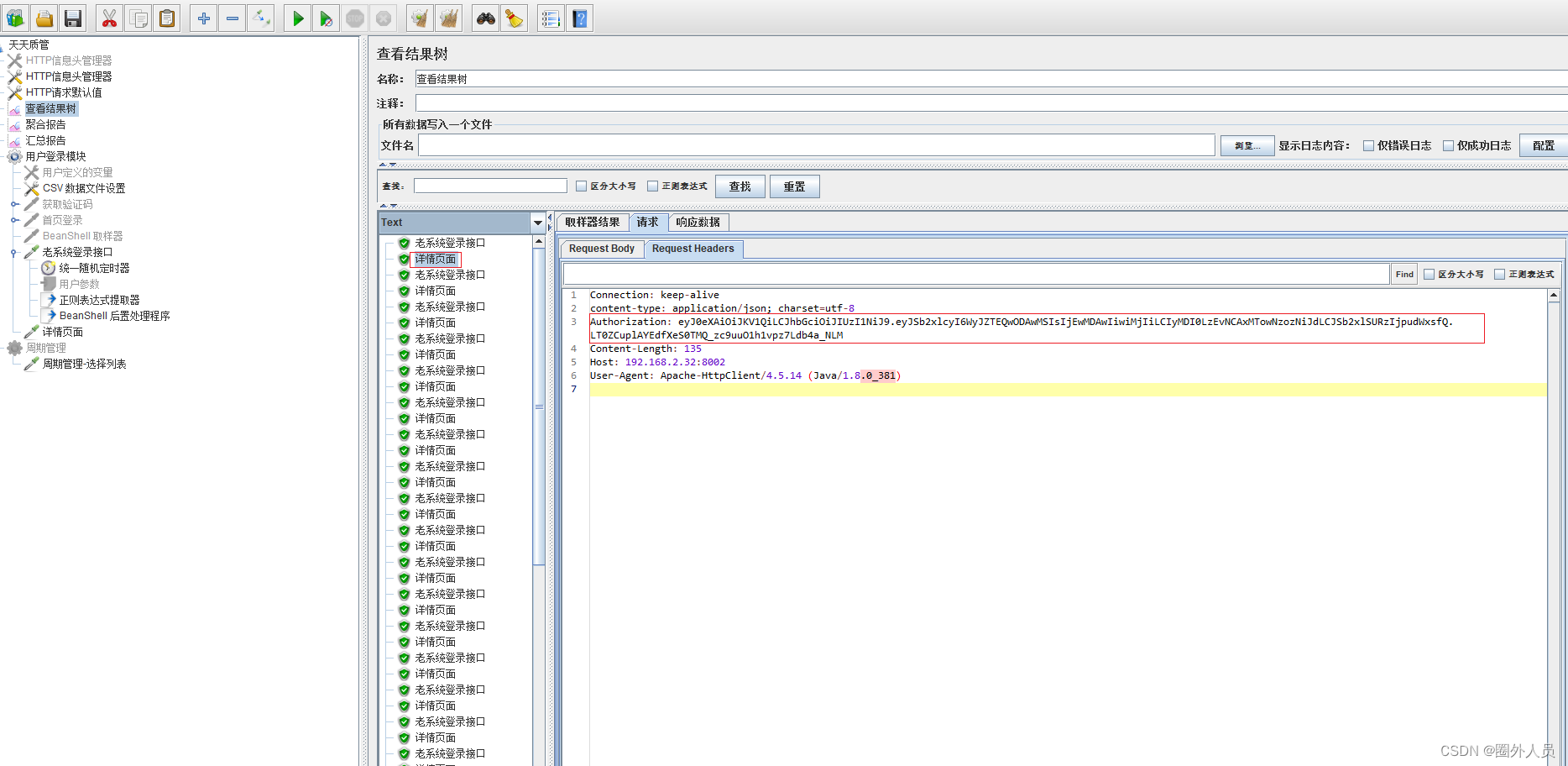This screenshot has height=766, width=1568.
Task: Toggle 正则表达式 next to 查找 button
Action: pyautogui.click(x=652, y=186)
